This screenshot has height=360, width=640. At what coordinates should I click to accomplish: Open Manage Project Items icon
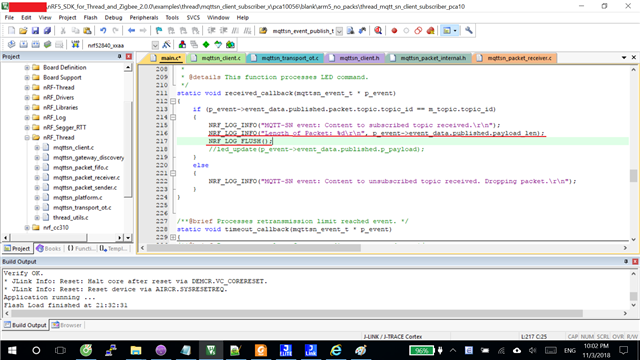pos(182,44)
